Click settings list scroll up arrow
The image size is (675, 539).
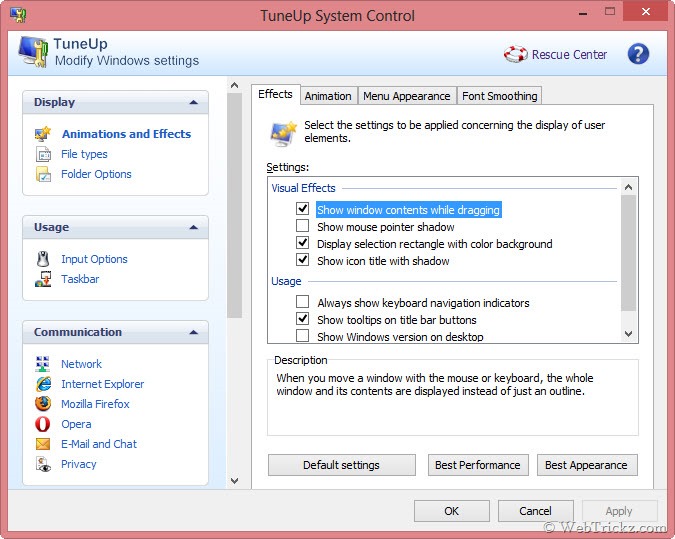click(x=629, y=187)
